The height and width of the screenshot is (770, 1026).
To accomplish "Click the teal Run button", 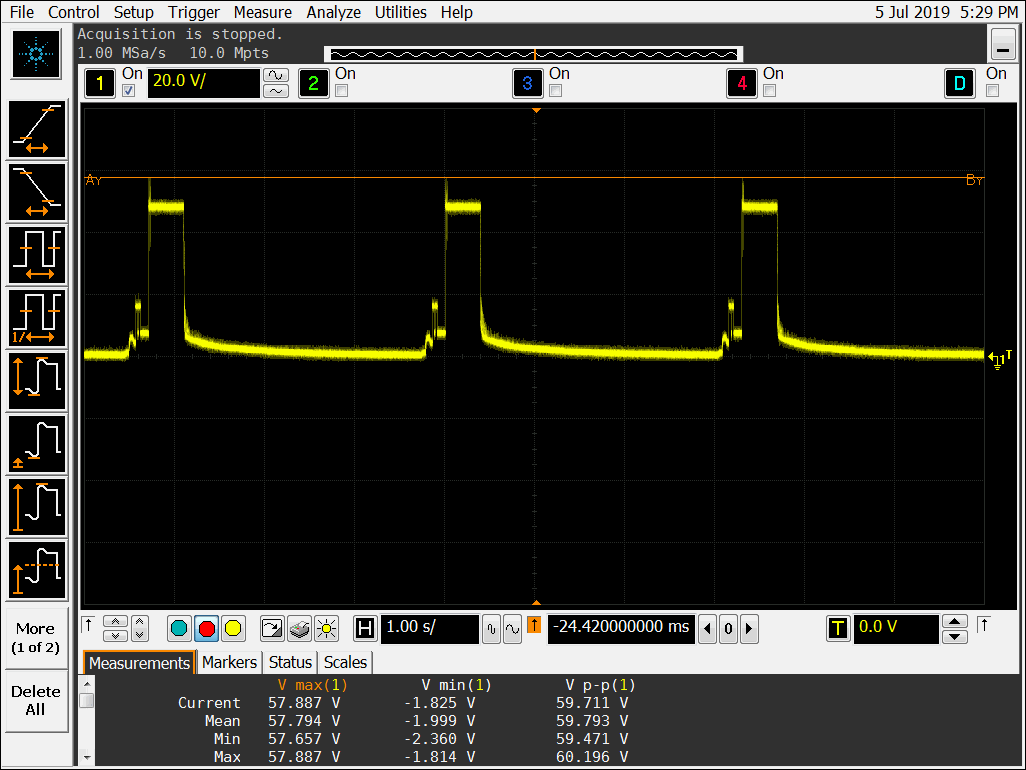I will (179, 629).
